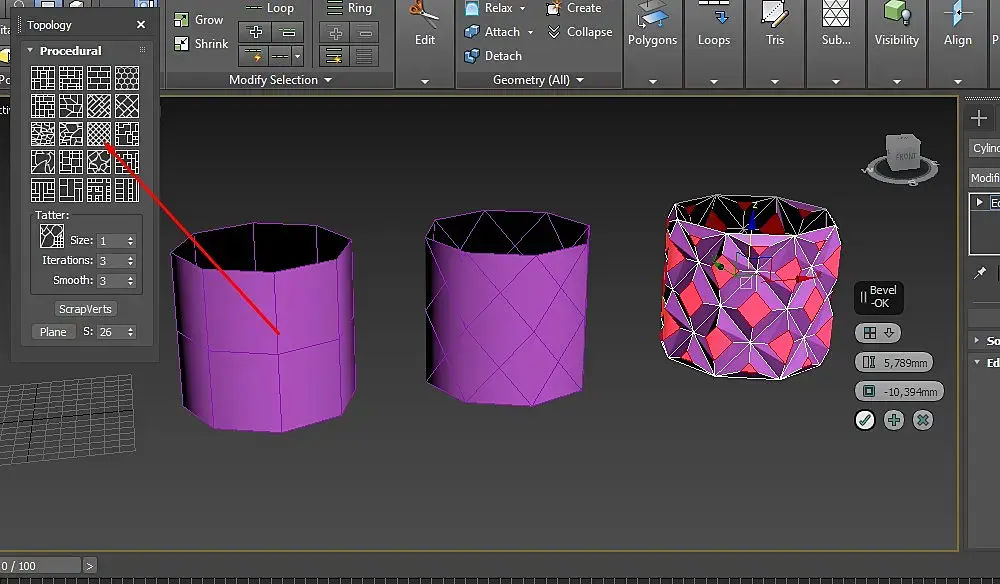1000x584 pixels.
Task: Open the Geometry (All) panel dropdown
Action: [578, 80]
